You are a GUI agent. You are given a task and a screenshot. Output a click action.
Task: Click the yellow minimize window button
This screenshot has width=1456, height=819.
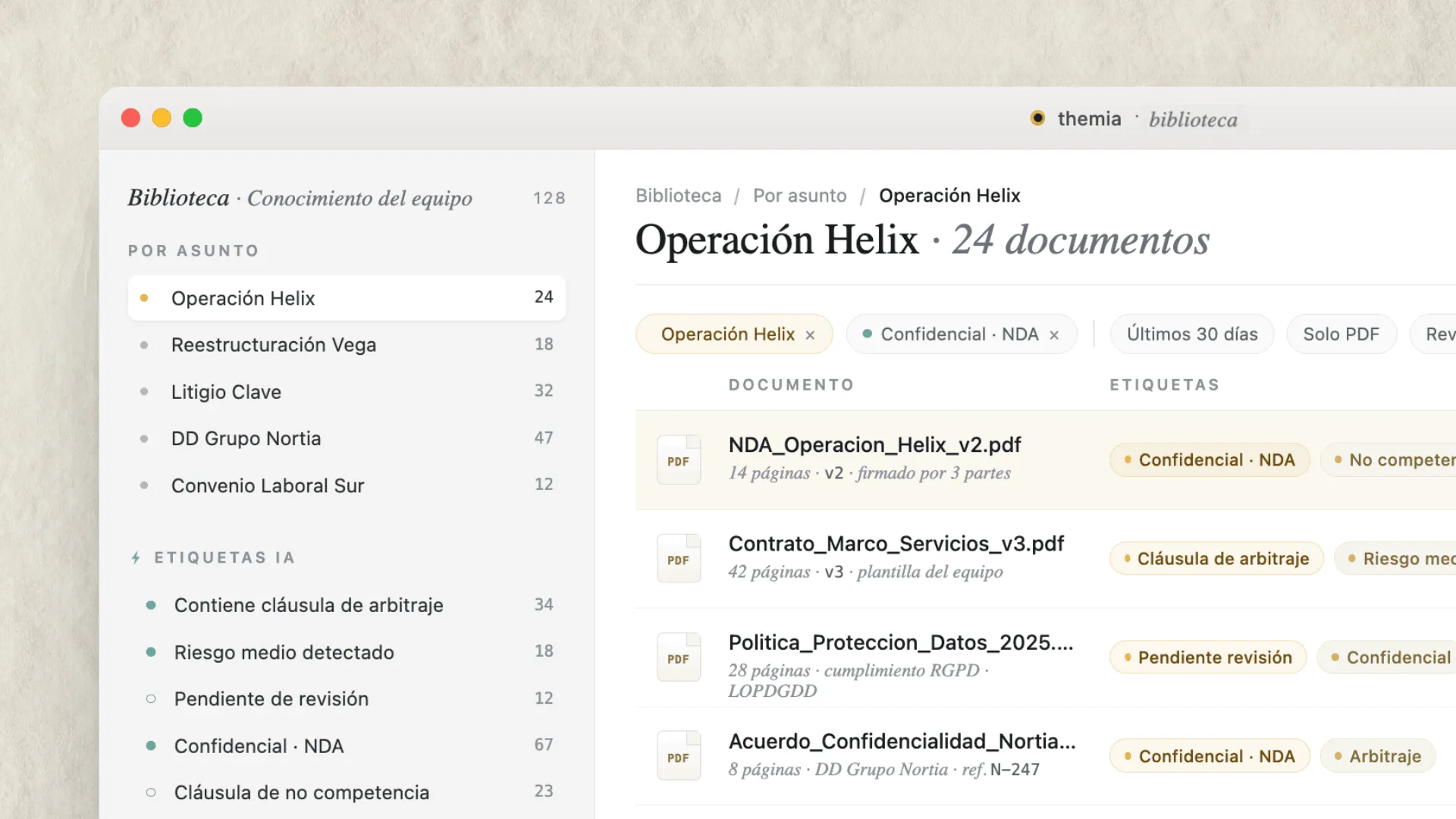[x=162, y=118]
